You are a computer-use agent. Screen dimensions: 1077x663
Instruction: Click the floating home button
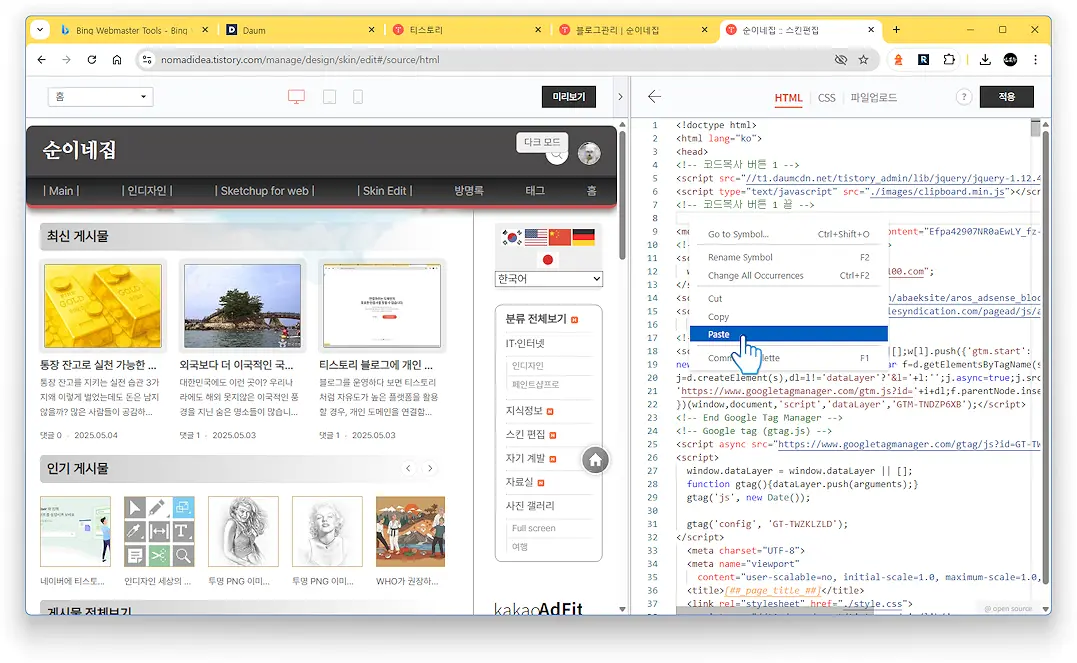pyautogui.click(x=596, y=460)
